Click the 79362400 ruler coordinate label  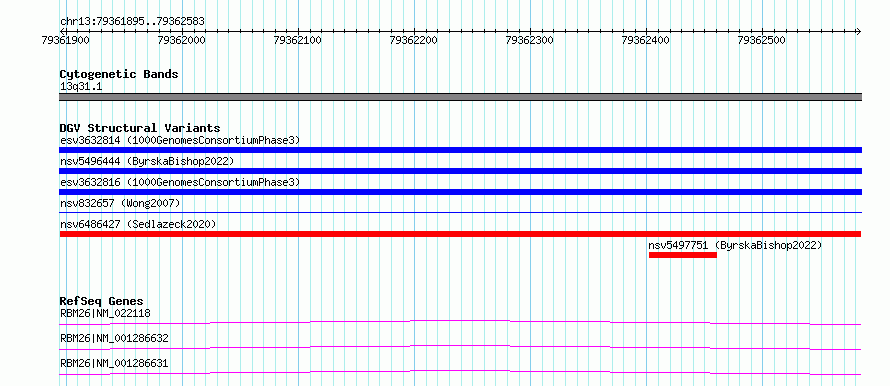click(x=645, y=40)
